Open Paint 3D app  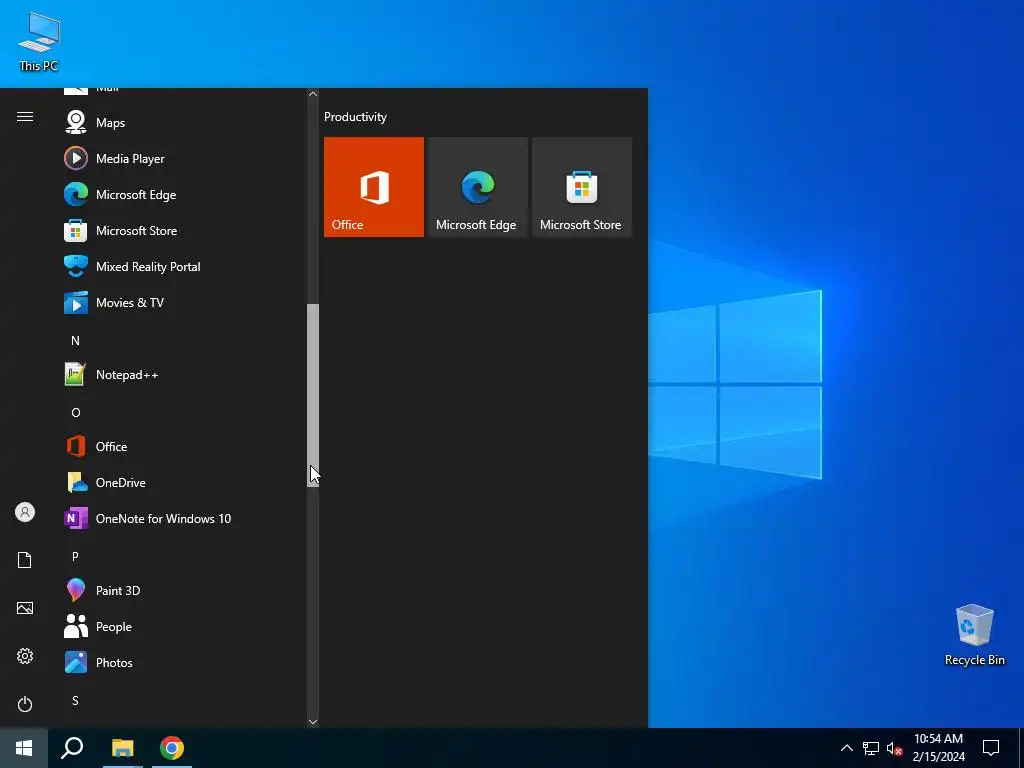click(183, 590)
